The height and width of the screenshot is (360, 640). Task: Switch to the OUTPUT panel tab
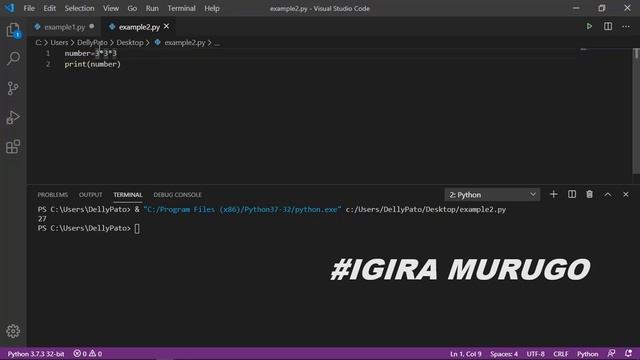click(90, 195)
